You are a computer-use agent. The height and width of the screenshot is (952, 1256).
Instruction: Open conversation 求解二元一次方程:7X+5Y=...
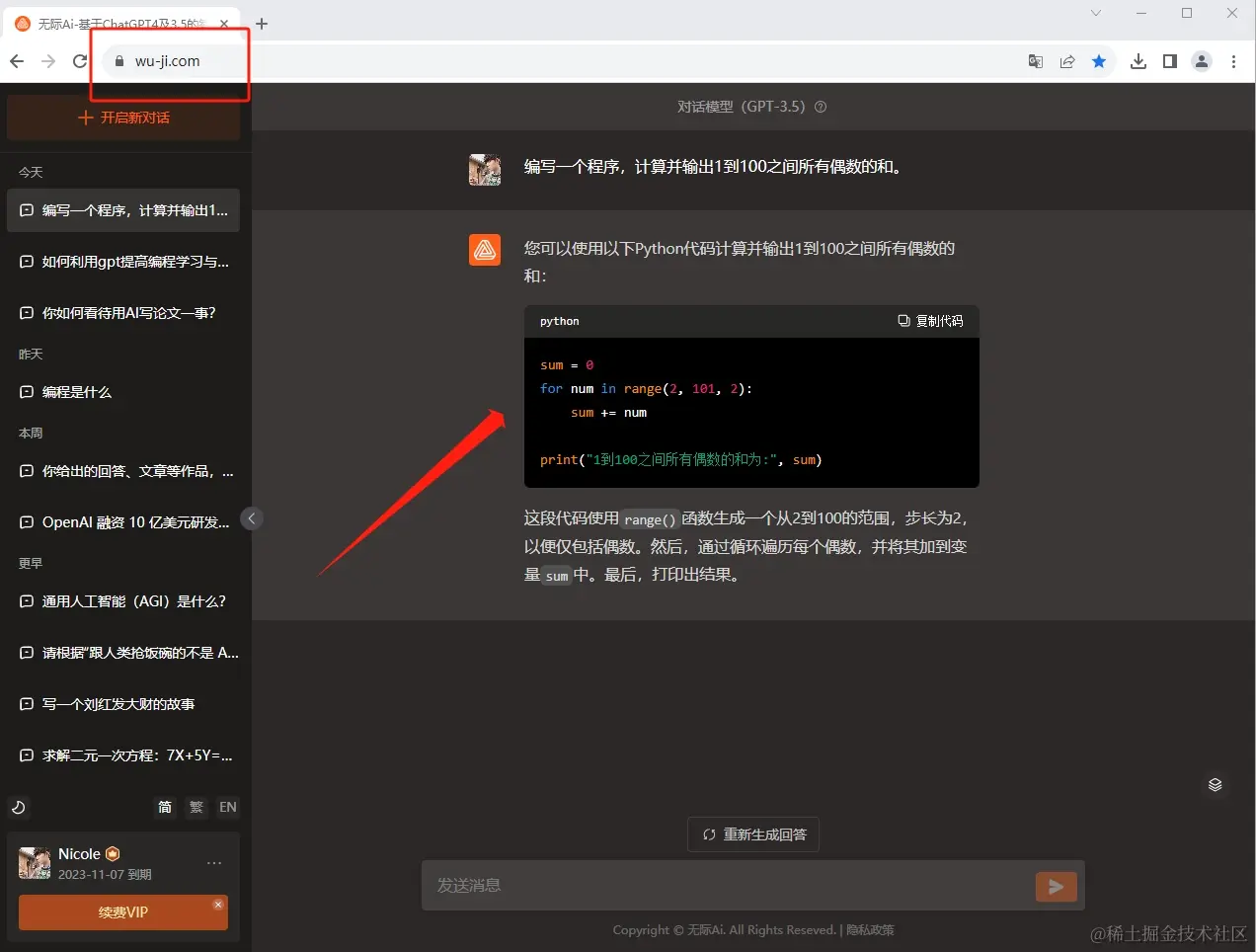point(123,755)
